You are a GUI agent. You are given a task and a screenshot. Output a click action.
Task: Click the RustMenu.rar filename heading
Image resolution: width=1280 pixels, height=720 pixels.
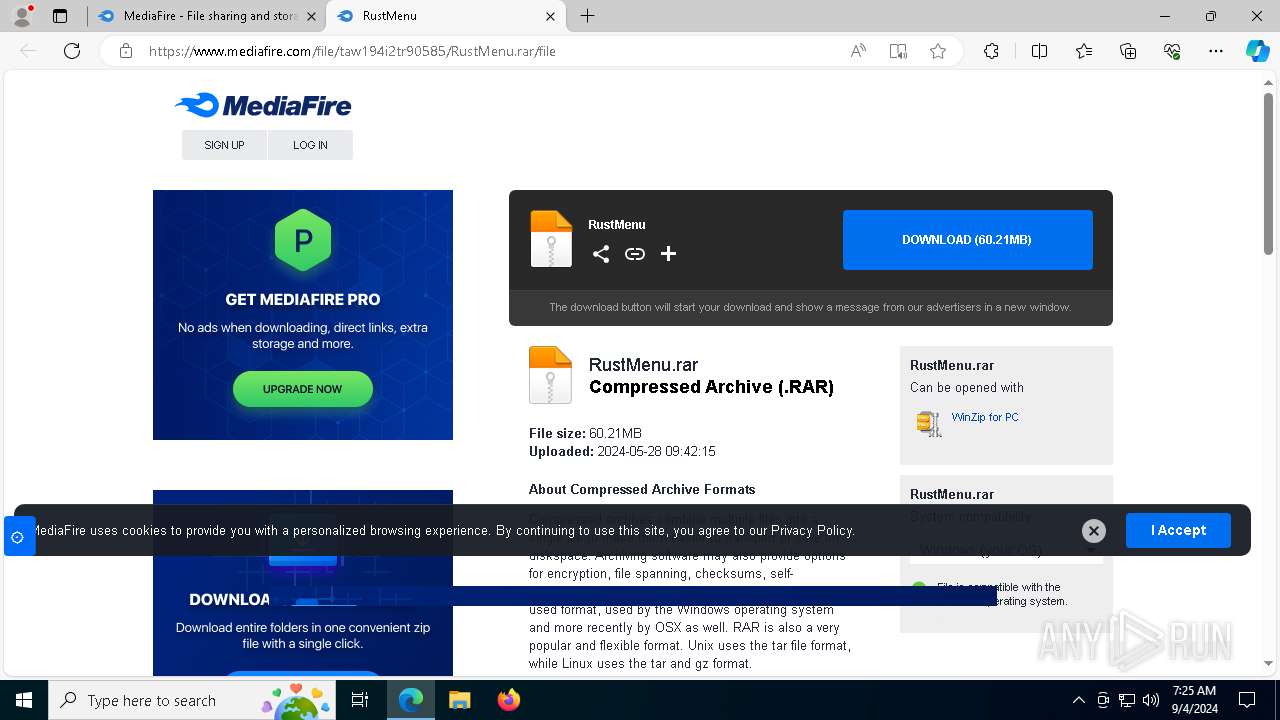click(643, 365)
